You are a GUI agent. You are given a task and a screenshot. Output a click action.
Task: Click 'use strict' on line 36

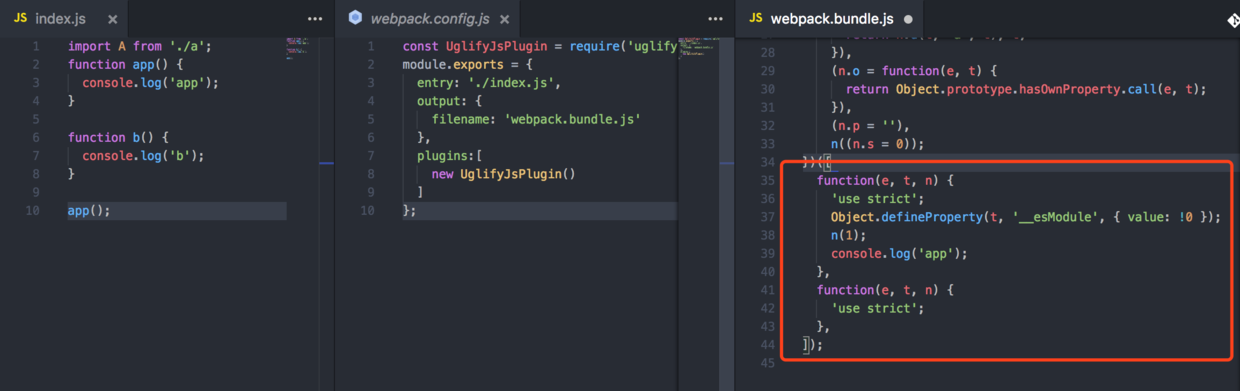tap(877, 198)
